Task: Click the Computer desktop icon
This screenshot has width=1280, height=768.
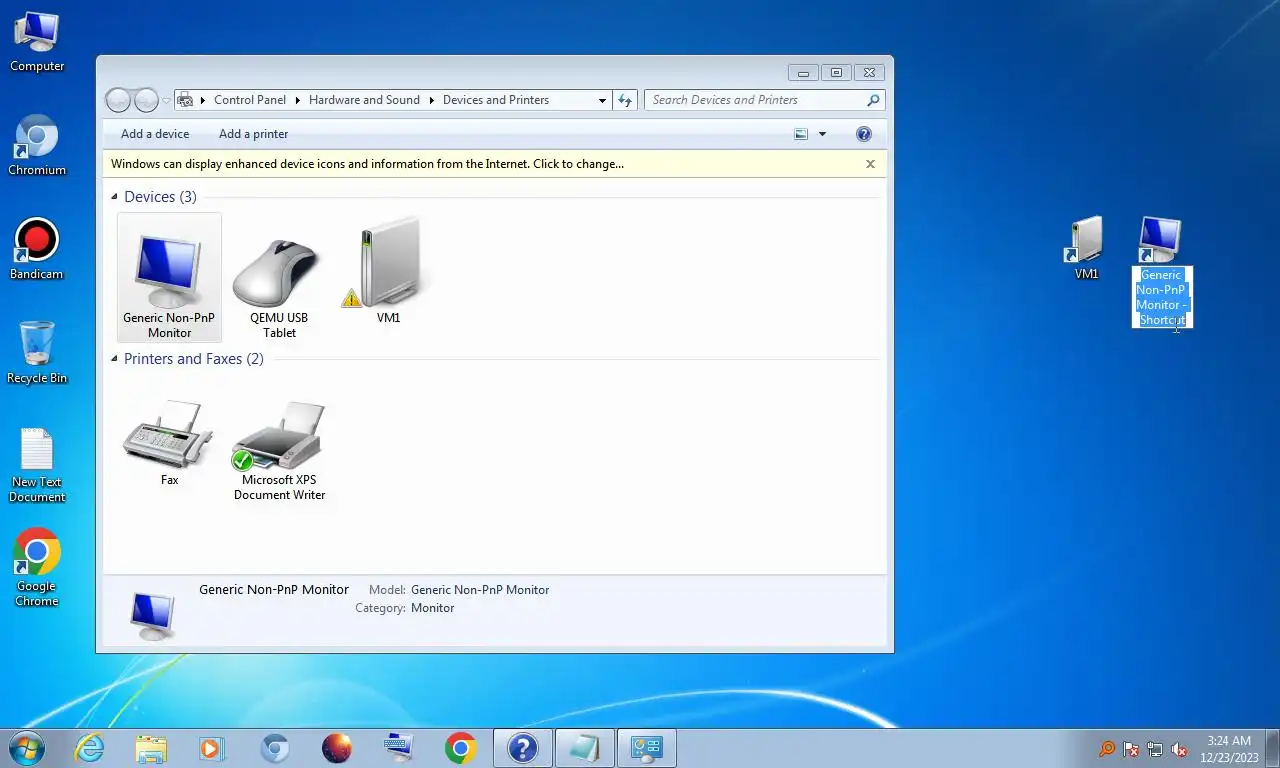Action: tap(37, 42)
